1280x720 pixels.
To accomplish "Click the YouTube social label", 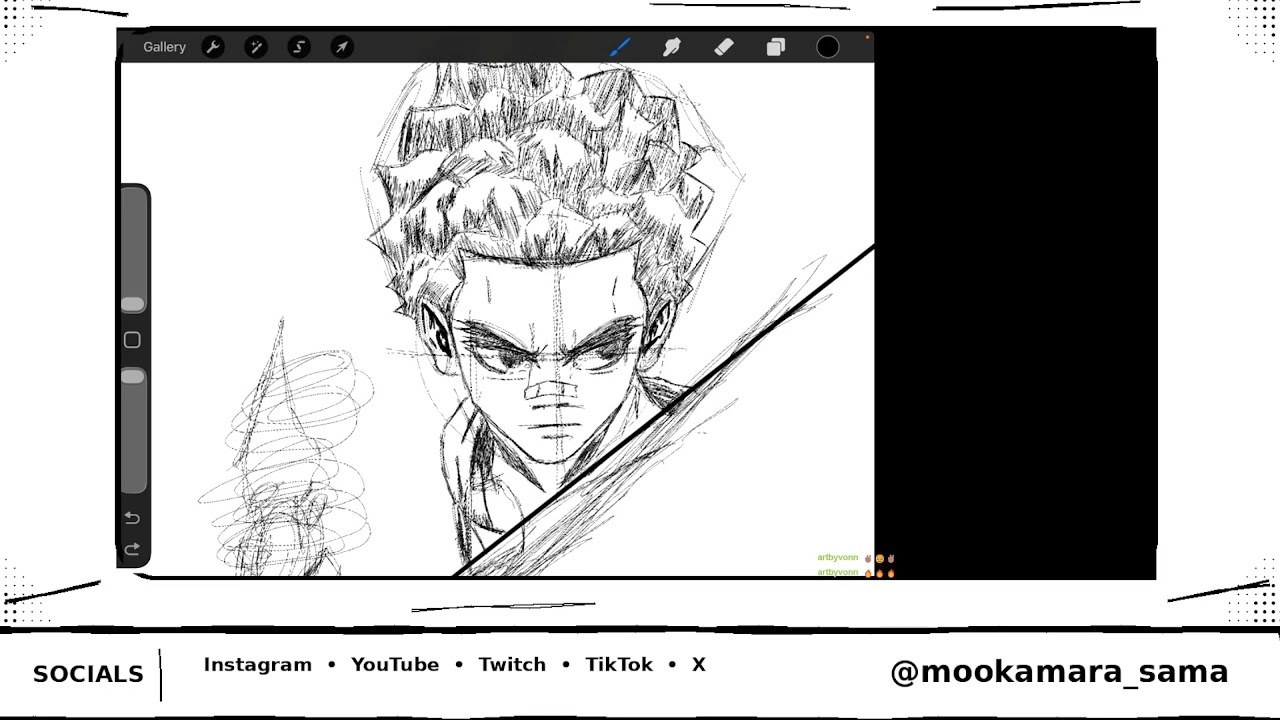I will pos(395,665).
